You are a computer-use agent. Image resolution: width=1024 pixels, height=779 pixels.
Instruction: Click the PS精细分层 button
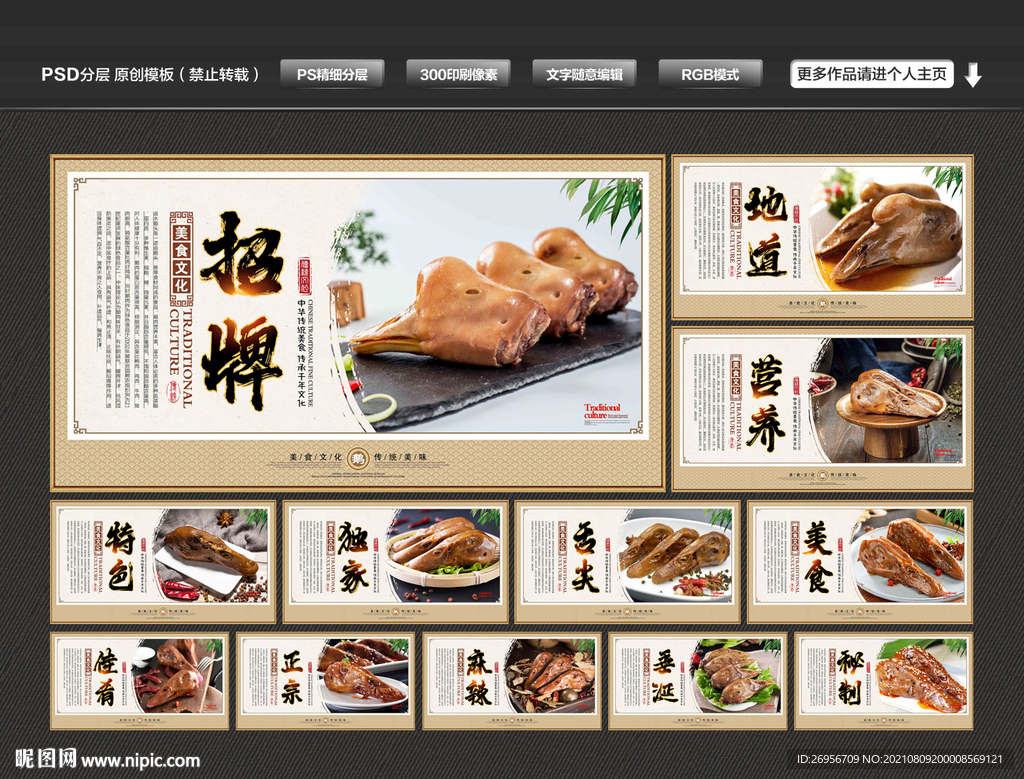coord(332,74)
